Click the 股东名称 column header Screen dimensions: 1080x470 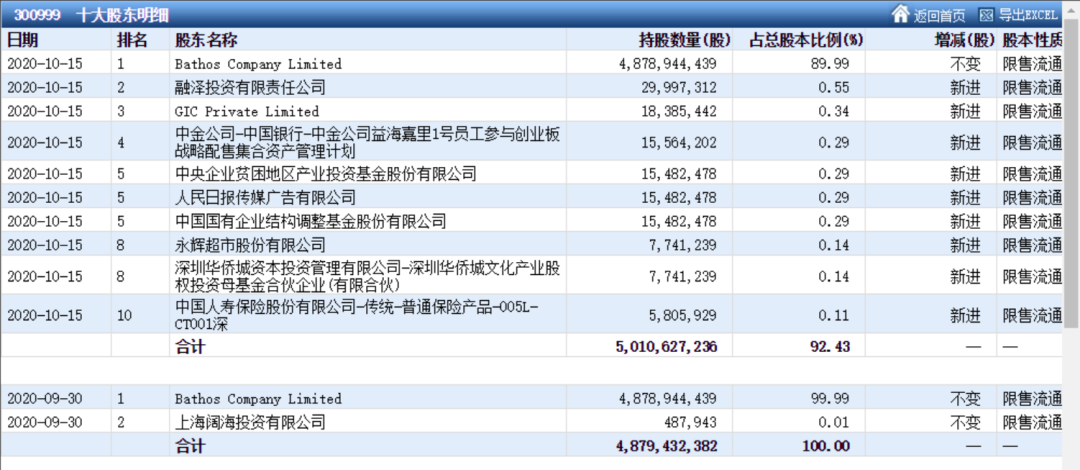tap(207, 40)
